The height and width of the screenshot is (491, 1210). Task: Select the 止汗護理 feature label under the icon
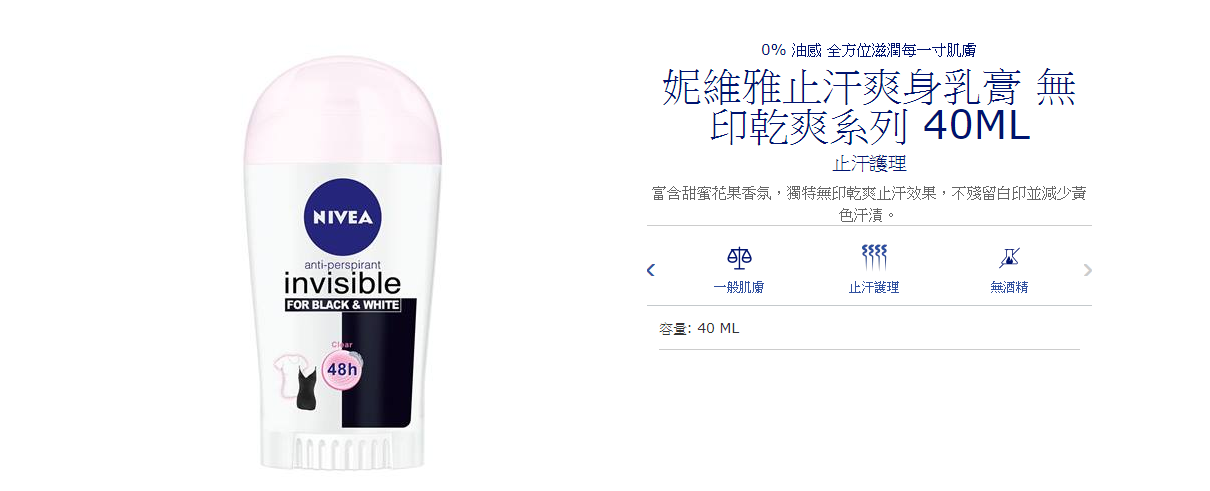tap(874, 287)
